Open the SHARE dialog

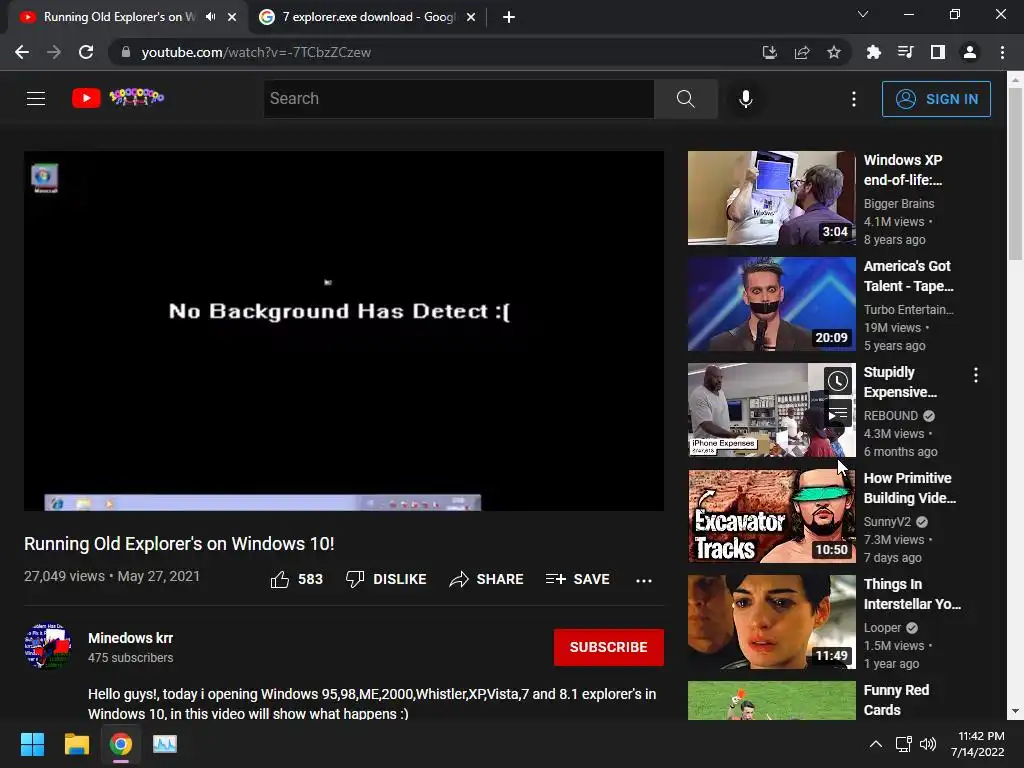coord(487,579)
